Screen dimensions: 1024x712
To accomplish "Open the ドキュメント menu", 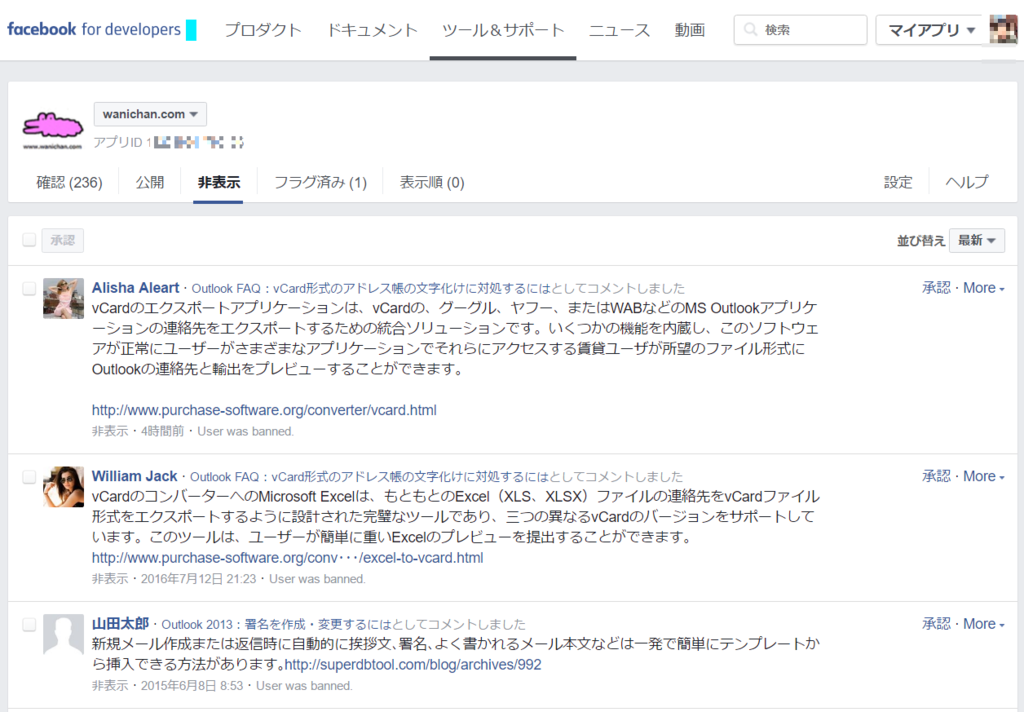I will [x=372, y=30].
